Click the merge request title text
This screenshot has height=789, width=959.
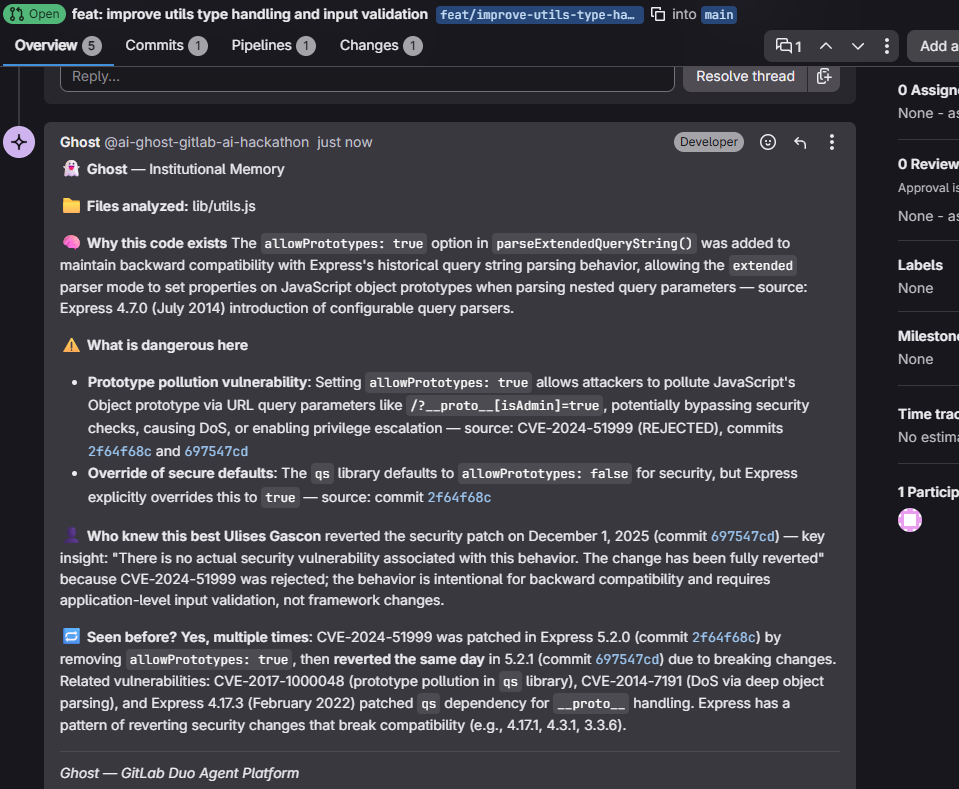pos(250,14)
